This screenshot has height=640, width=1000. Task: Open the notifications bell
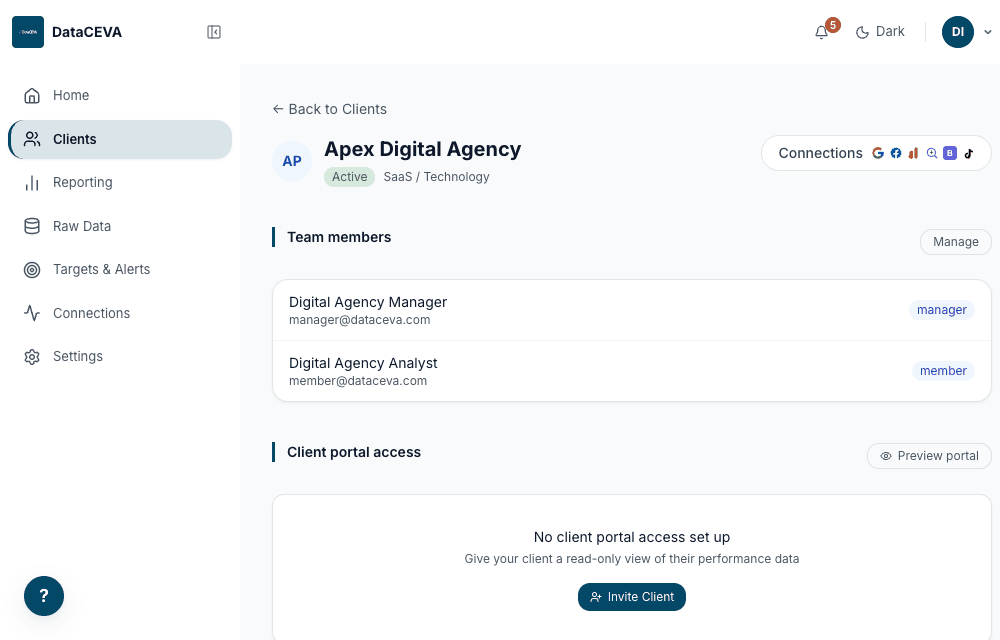coord(821,32)
